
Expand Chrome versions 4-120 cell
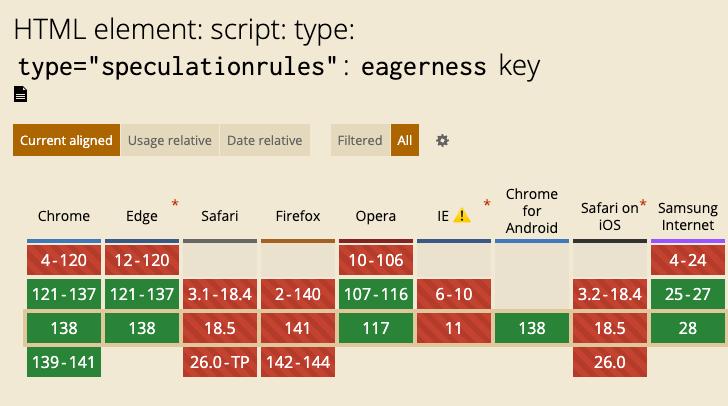click(64, 260)
